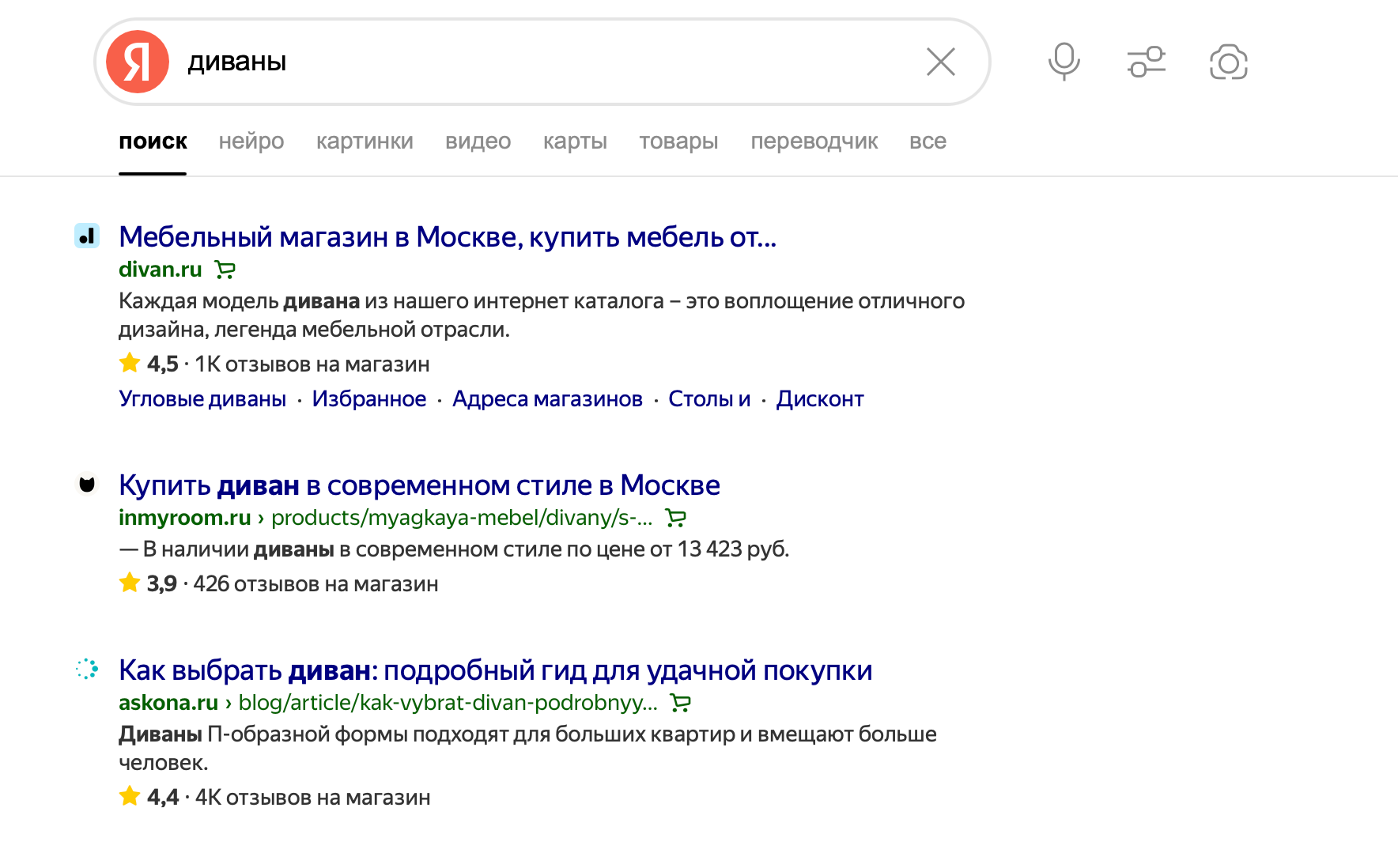Viewport: 1398px width, 868px height.
Task: Open the видео tab
Action: point(478,142)
